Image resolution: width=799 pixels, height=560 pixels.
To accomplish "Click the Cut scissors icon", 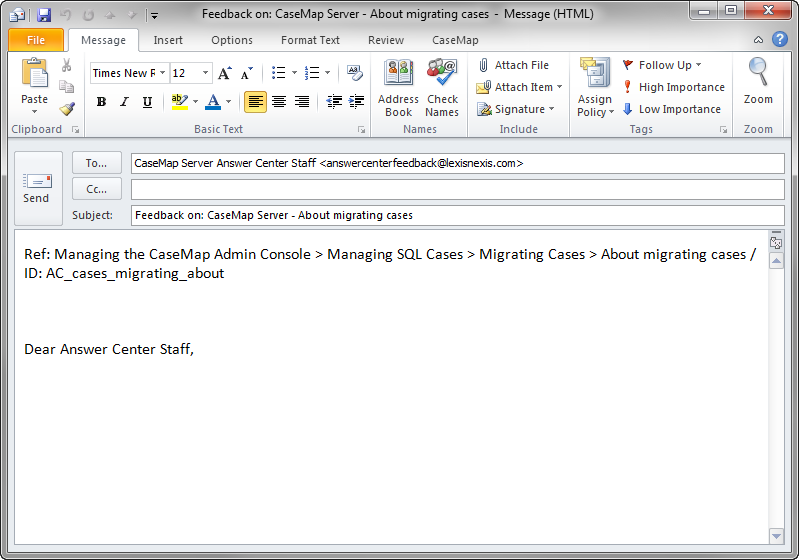I will click(x=67, y=65).
